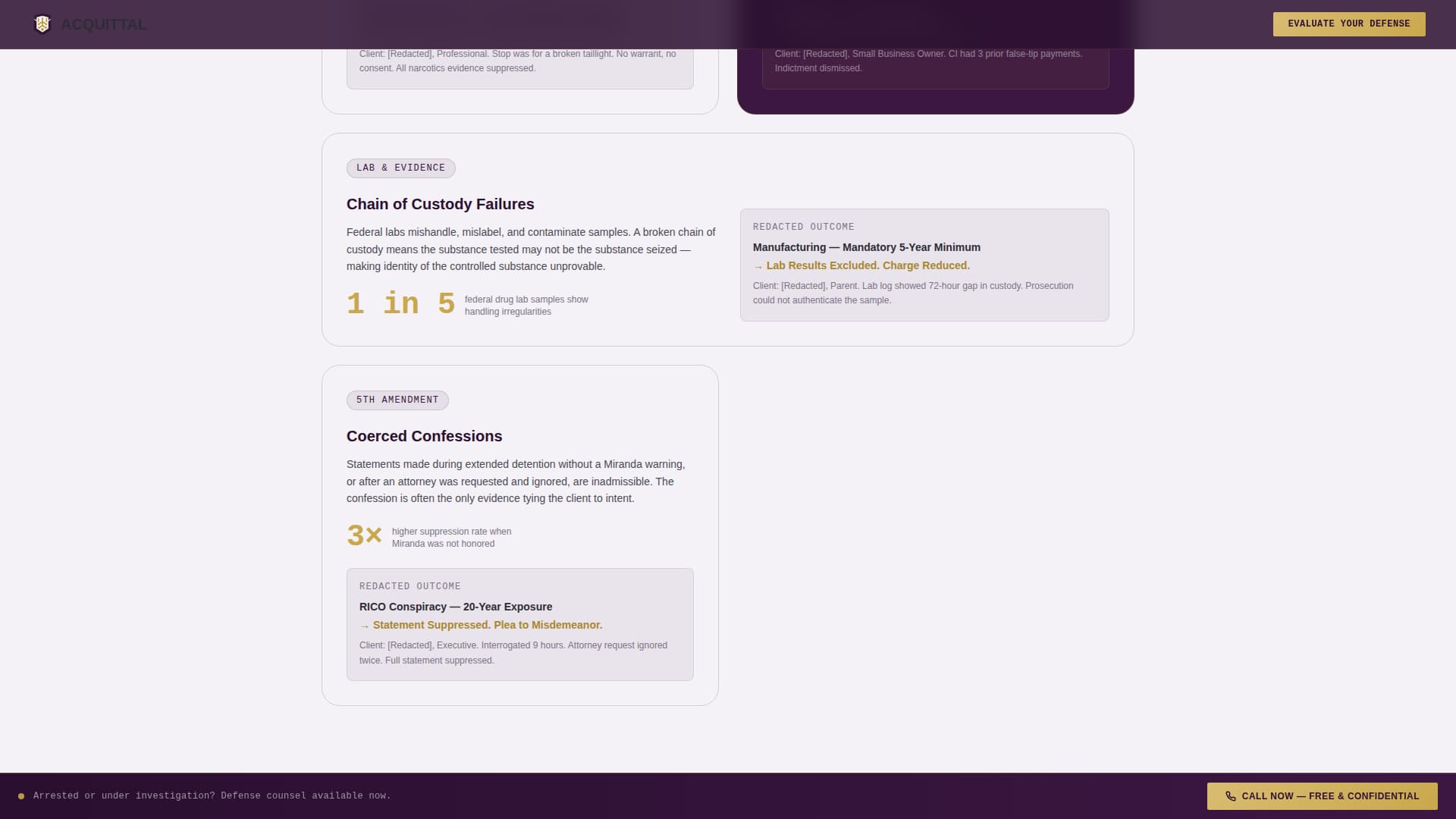Click the 1 in 5 statistic figure
1456x819 pixels.
[400, 304]
